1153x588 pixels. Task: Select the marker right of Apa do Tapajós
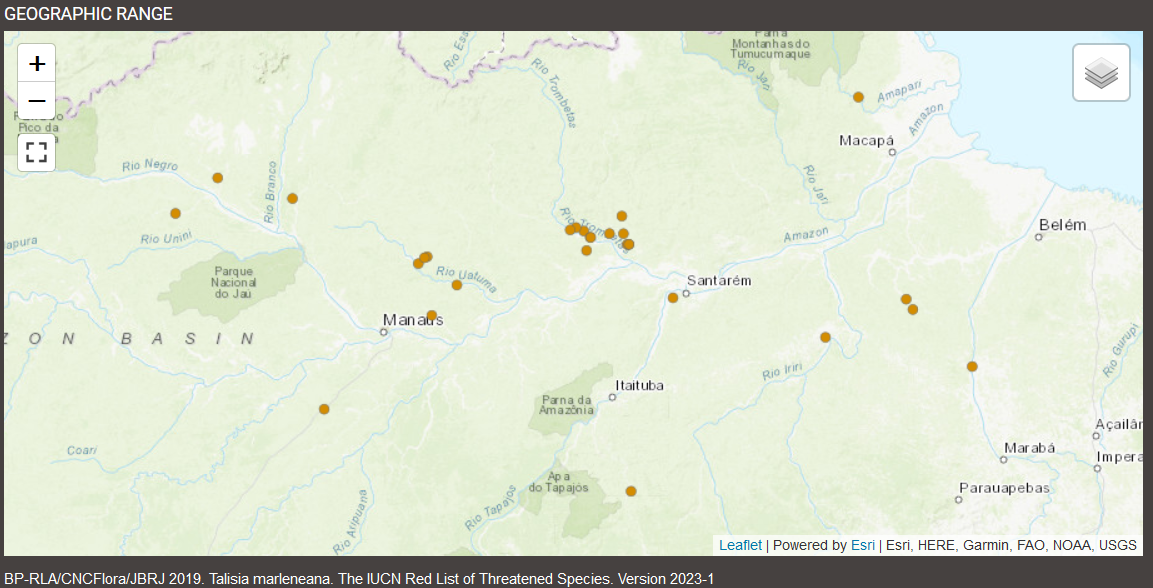click(x=631, y=491)
